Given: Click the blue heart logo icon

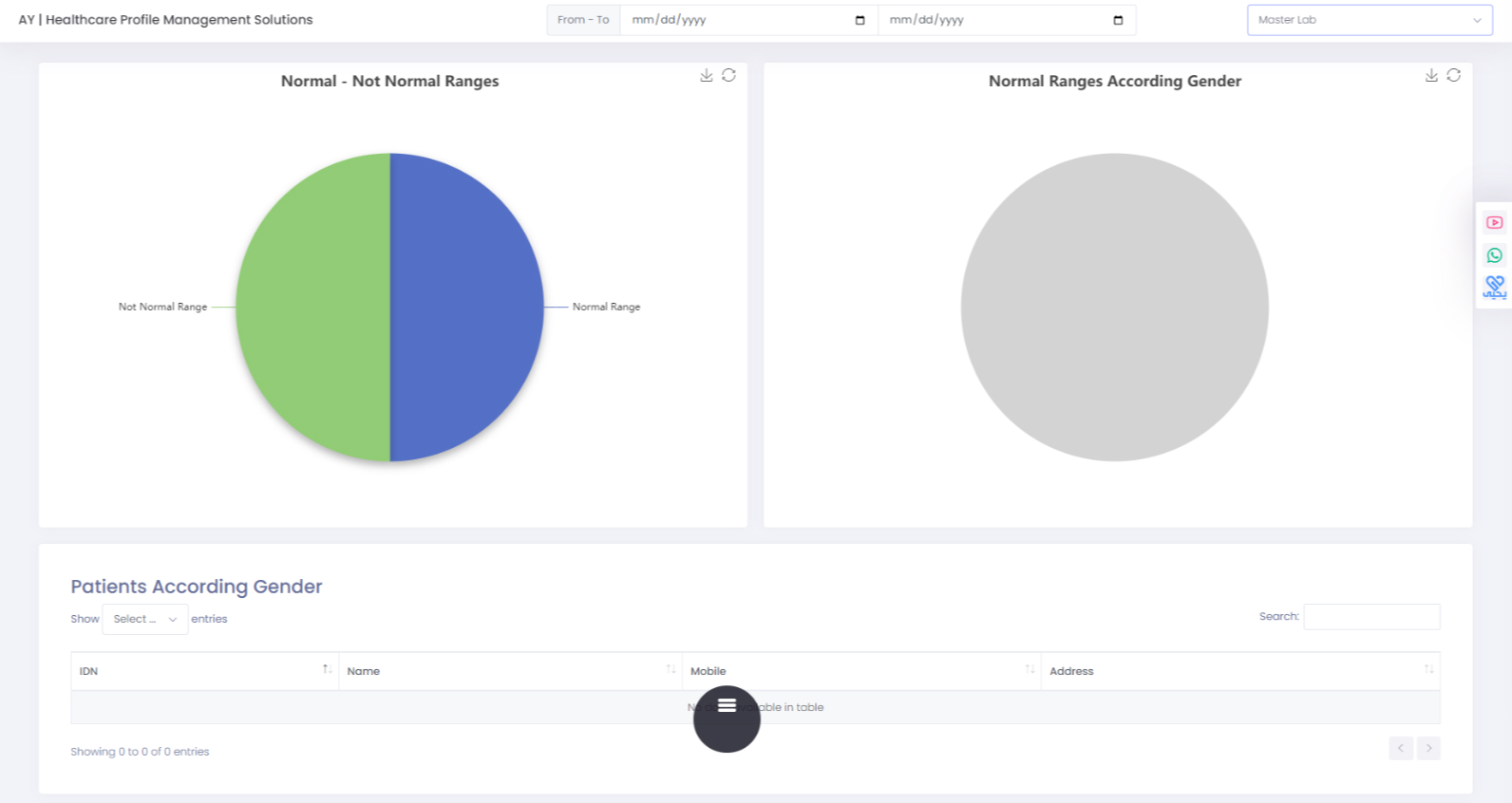Looking at the screenshot, I should tap(1494, 287).
